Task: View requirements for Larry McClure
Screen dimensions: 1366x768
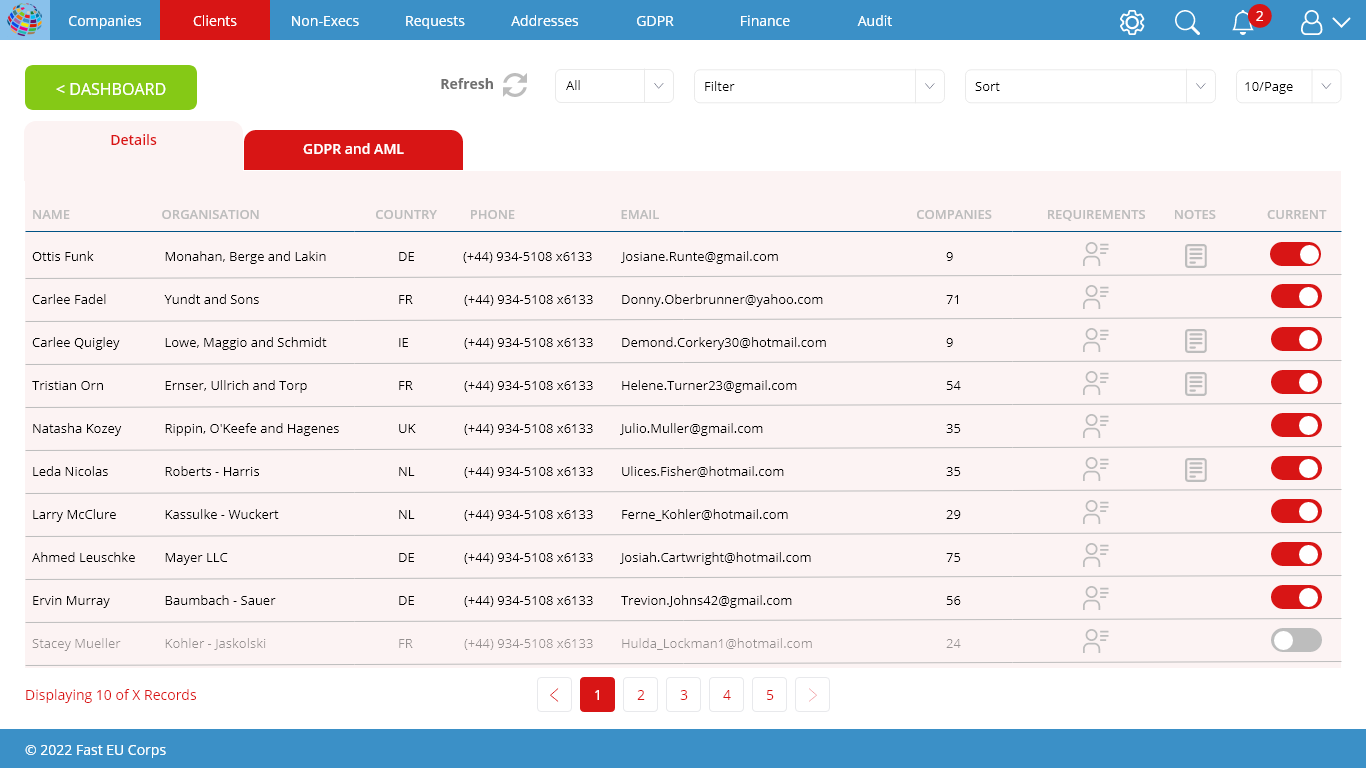Action: point(1096,513)
